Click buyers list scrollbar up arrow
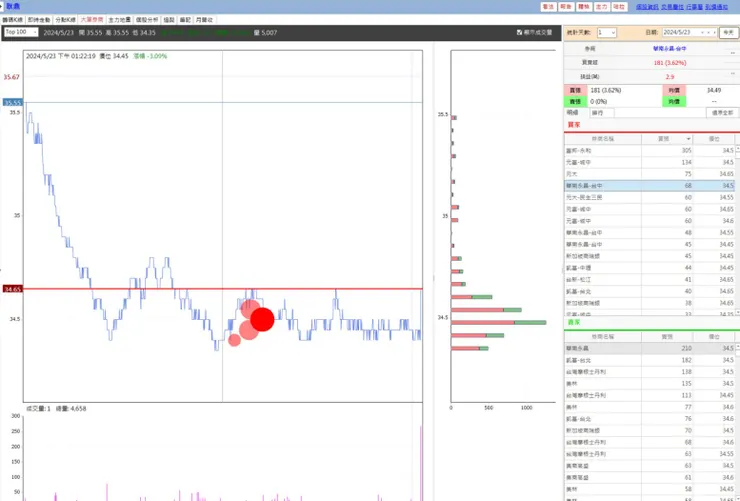The width and height of the screenshot is (740, 501). [738, 148]
